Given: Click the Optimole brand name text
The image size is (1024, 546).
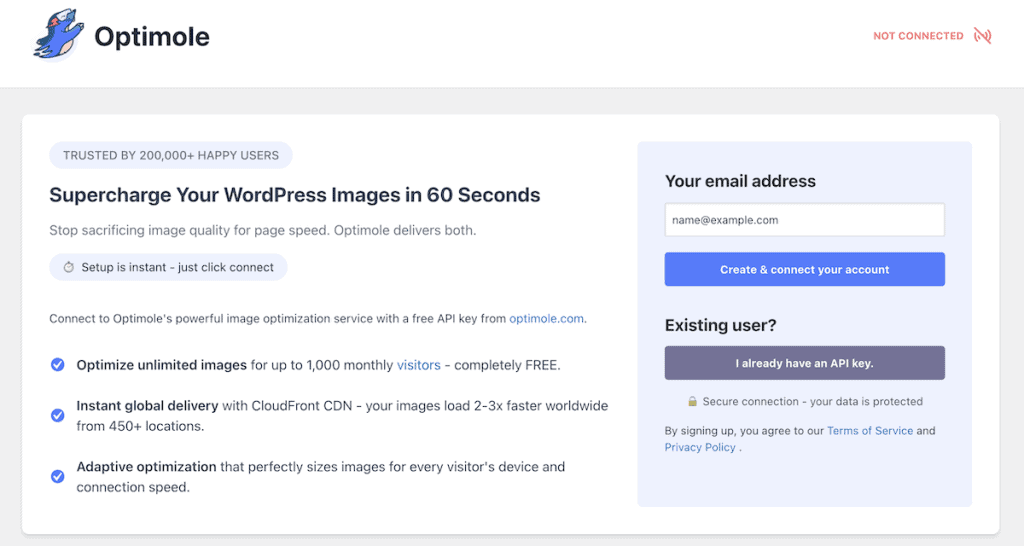Looking at the screenshot, I should [x=152, y=37].
